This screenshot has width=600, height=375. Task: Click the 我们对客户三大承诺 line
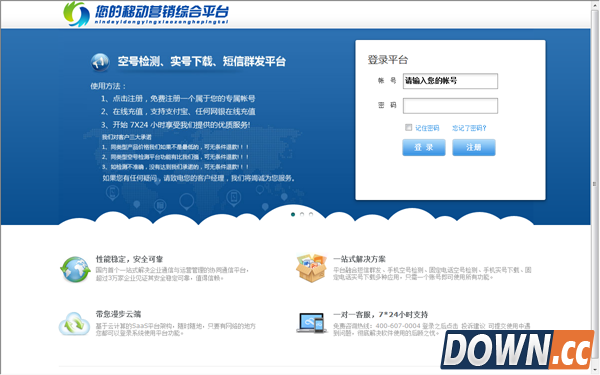pyautogui.click(x=127, y=137)
